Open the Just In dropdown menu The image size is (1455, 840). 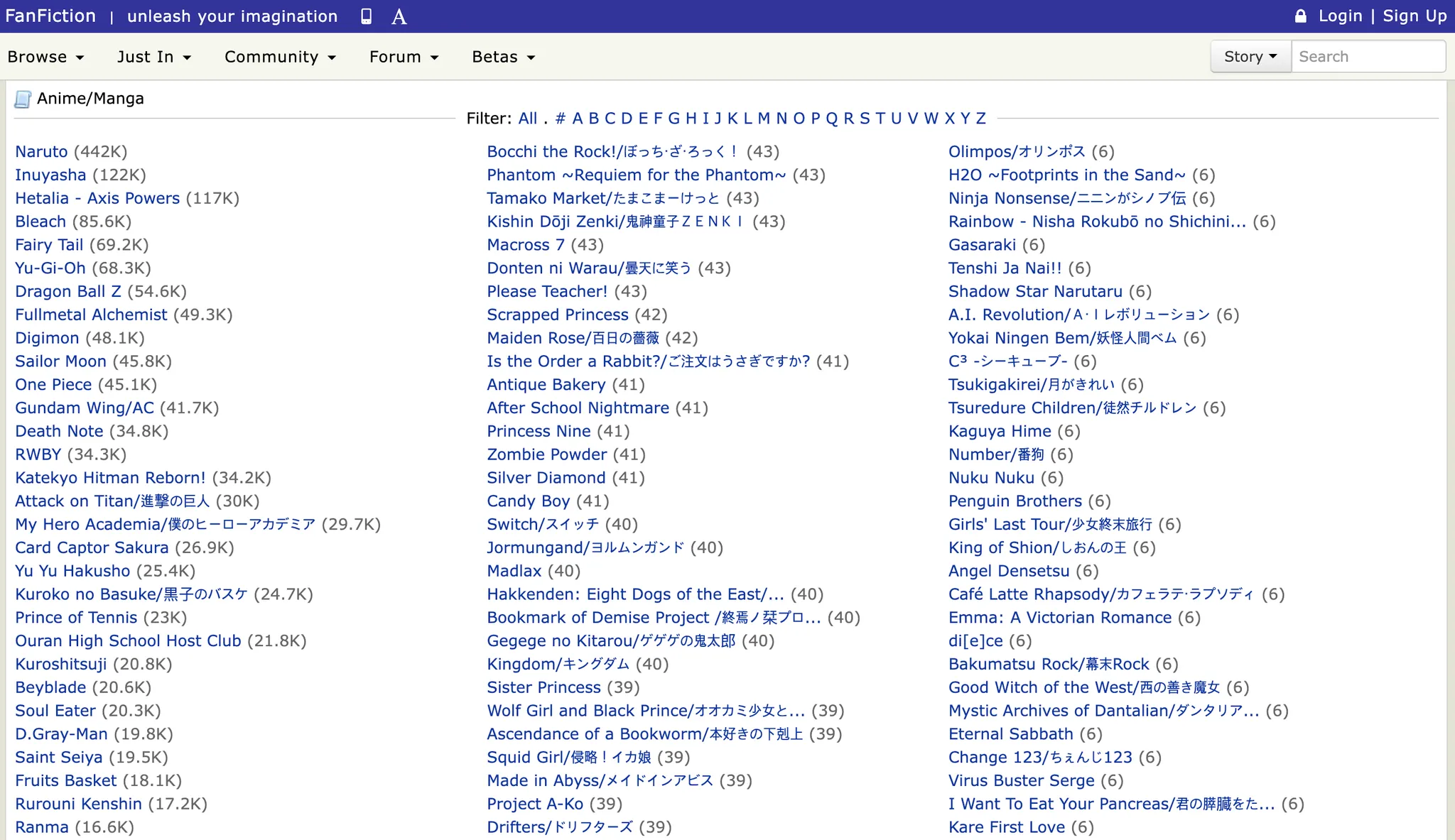pos(154,57)
